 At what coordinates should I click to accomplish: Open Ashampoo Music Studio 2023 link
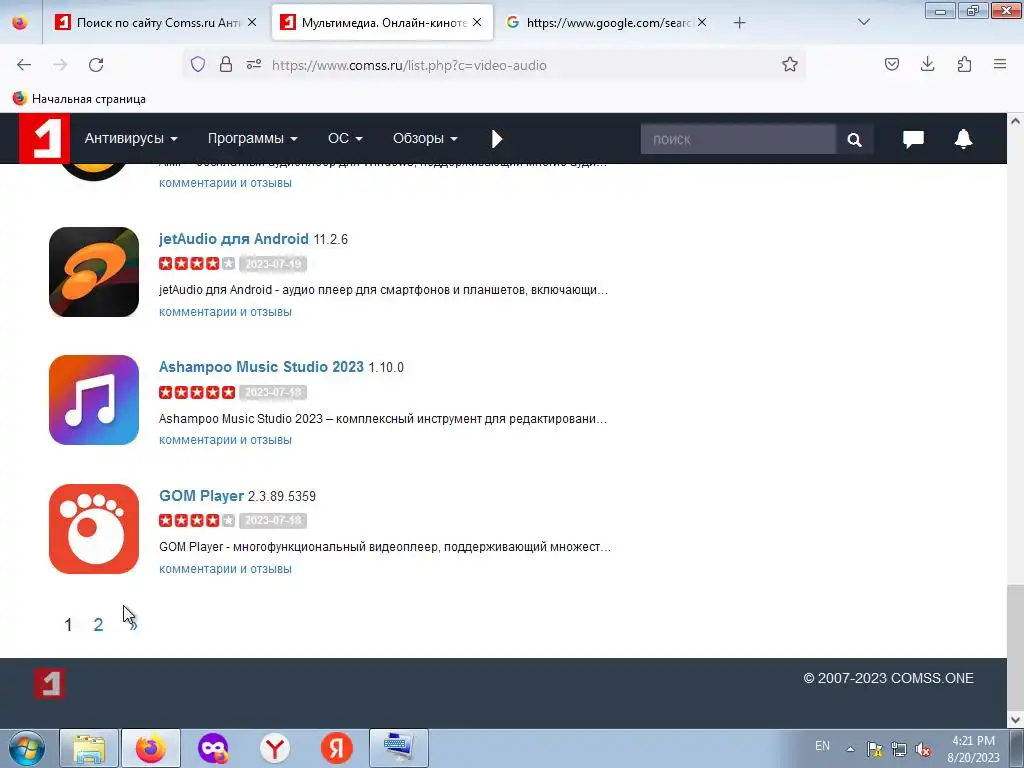click(x=261, y=367)
